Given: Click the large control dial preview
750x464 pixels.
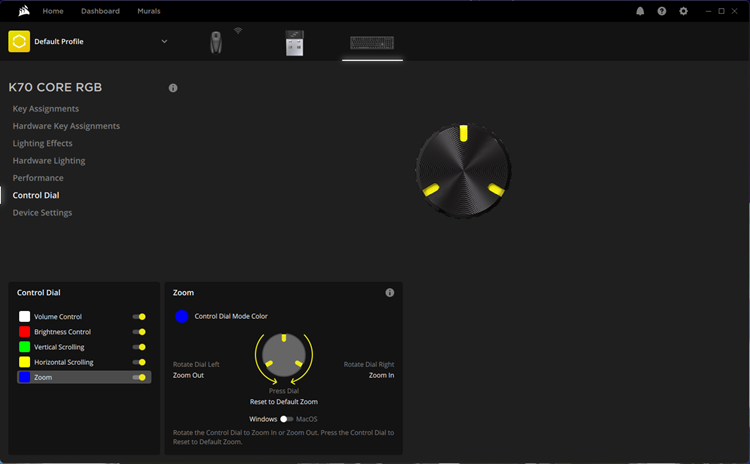Looking at the screenshot, I should 463,171.
